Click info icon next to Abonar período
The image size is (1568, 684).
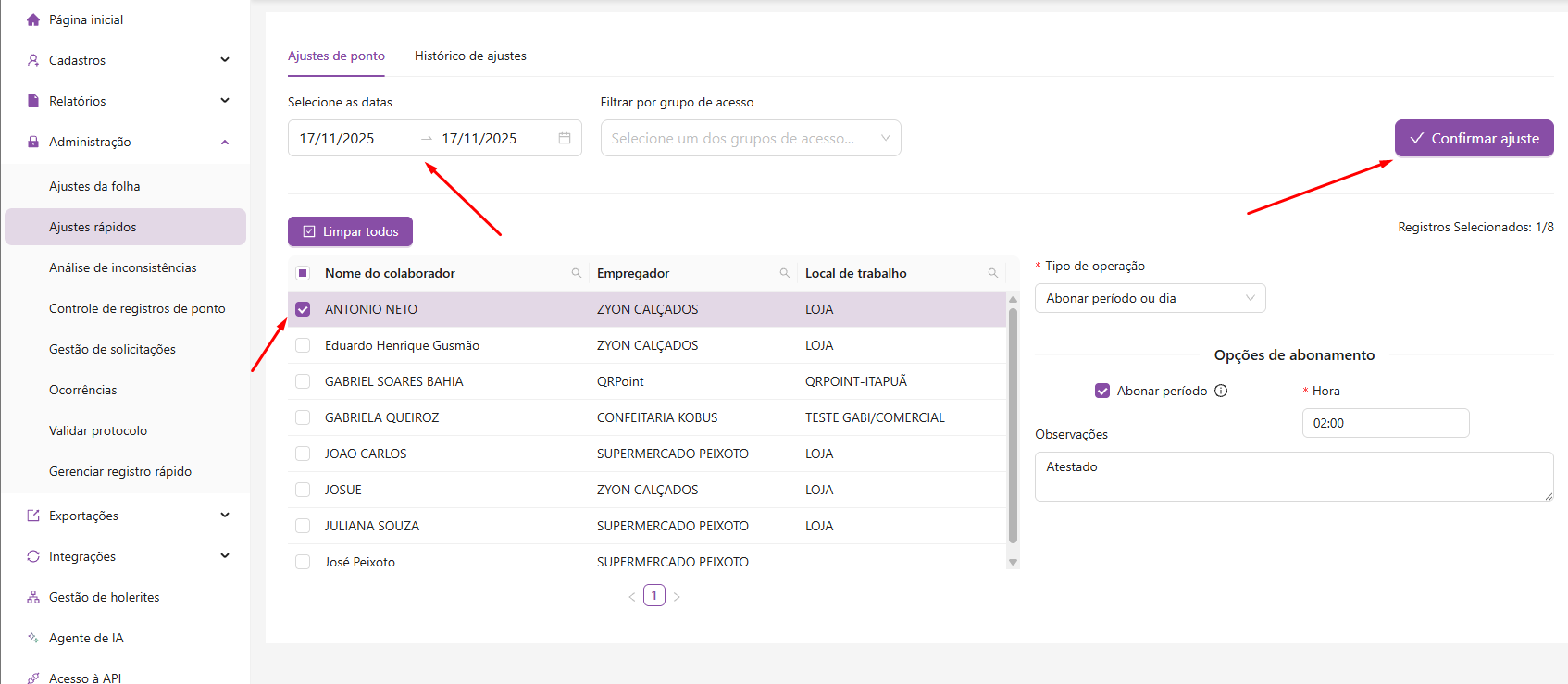1221,391
